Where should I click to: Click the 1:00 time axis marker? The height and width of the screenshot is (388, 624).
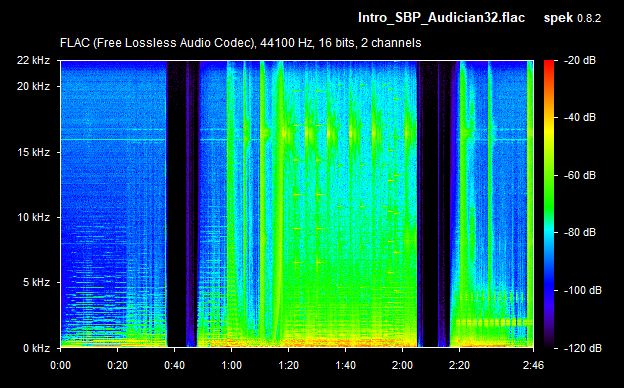coord(231,365)
